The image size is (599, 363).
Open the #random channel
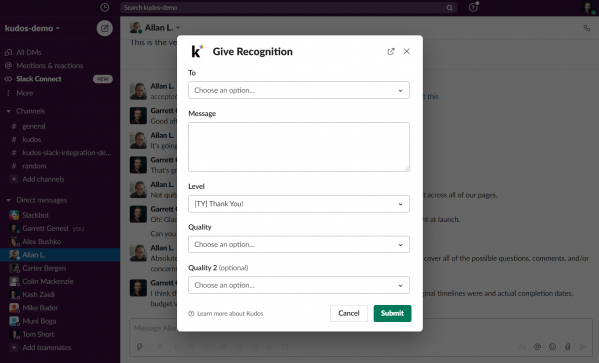click(x=34, y=166)
